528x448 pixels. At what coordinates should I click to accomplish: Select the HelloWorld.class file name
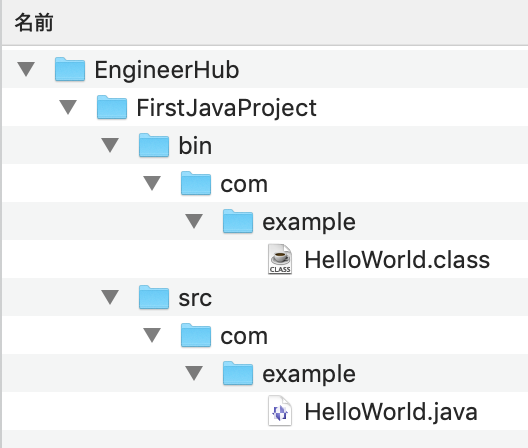pyautogui.click(x=397, y=260)
